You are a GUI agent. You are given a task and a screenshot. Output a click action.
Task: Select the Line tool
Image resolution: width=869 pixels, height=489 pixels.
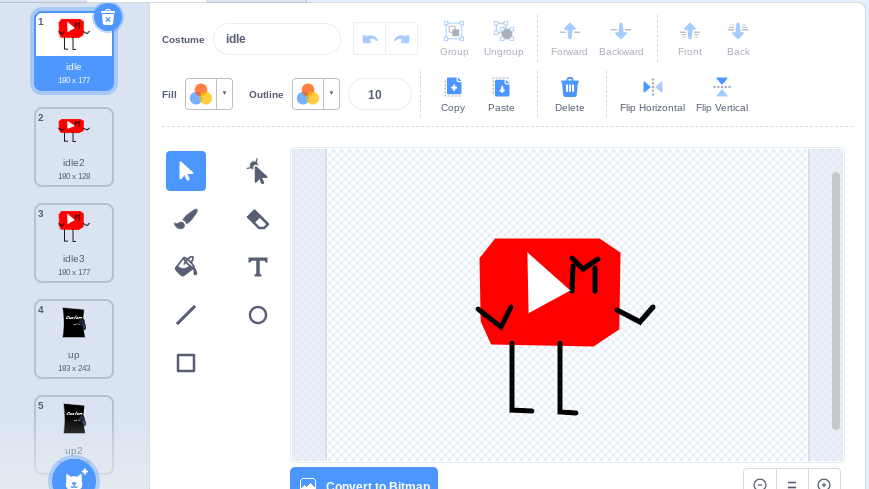click(x=186, y=315)
